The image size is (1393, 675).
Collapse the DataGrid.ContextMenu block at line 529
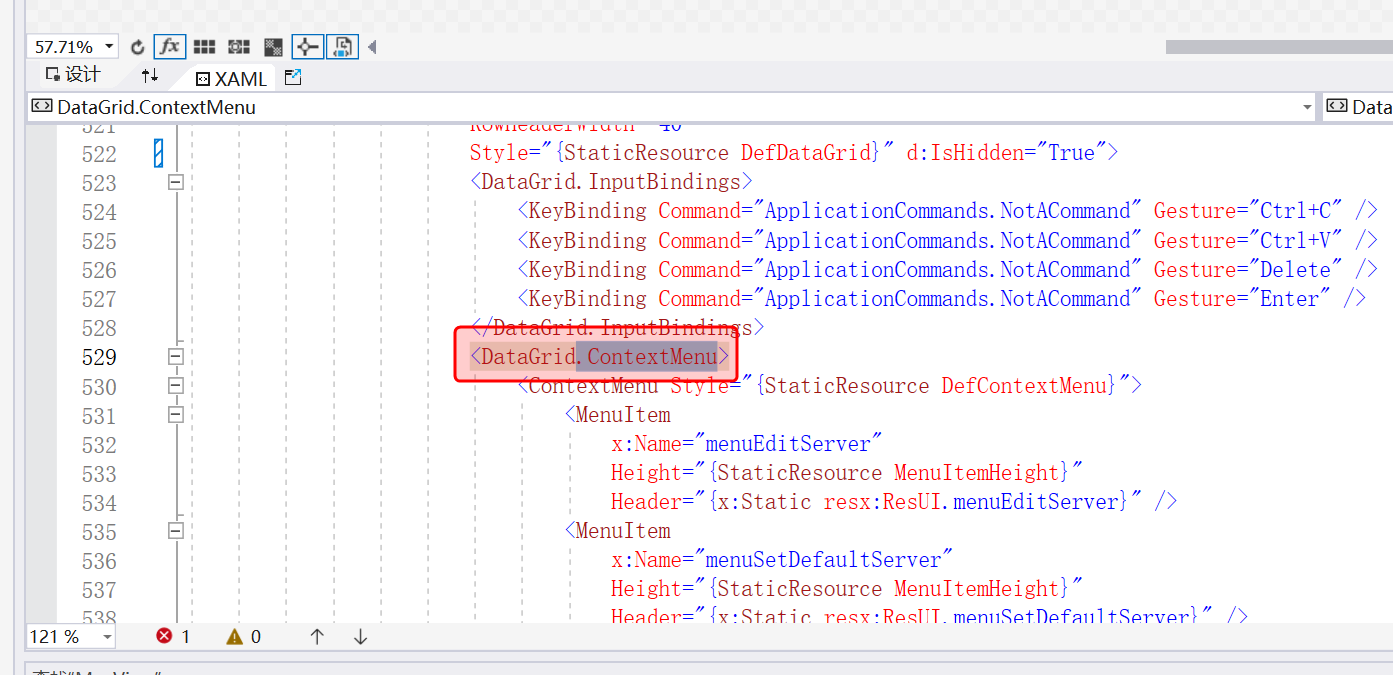point(176,357)
